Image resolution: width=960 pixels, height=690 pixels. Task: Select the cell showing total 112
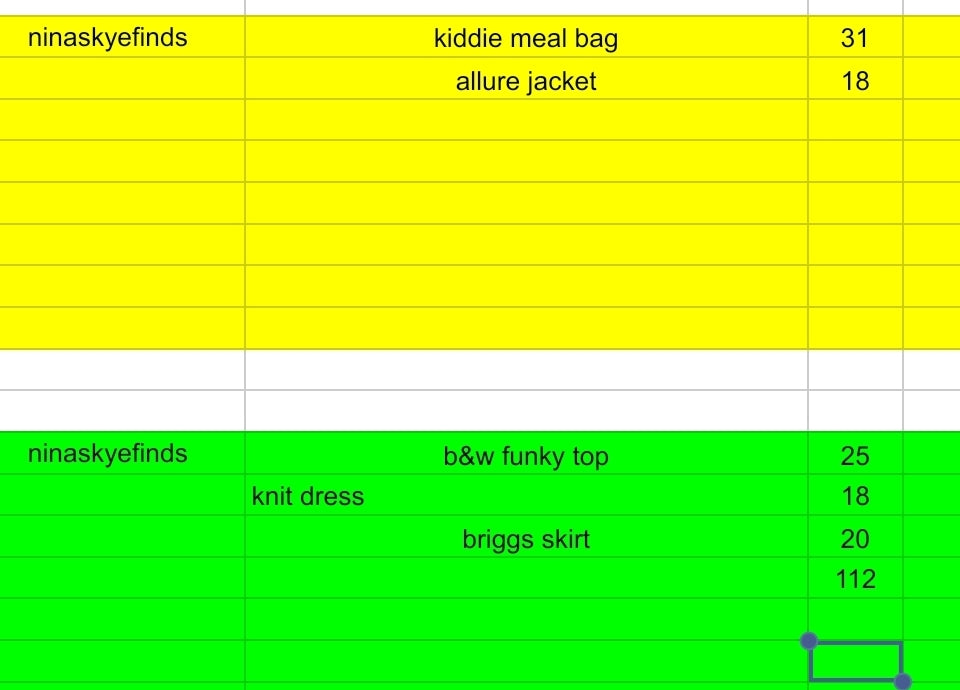click(855, 579)
